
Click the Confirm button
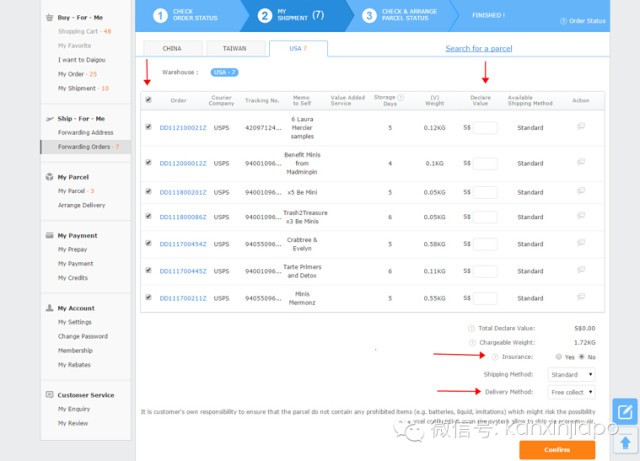pyautogui.click(x=557, y=449)
